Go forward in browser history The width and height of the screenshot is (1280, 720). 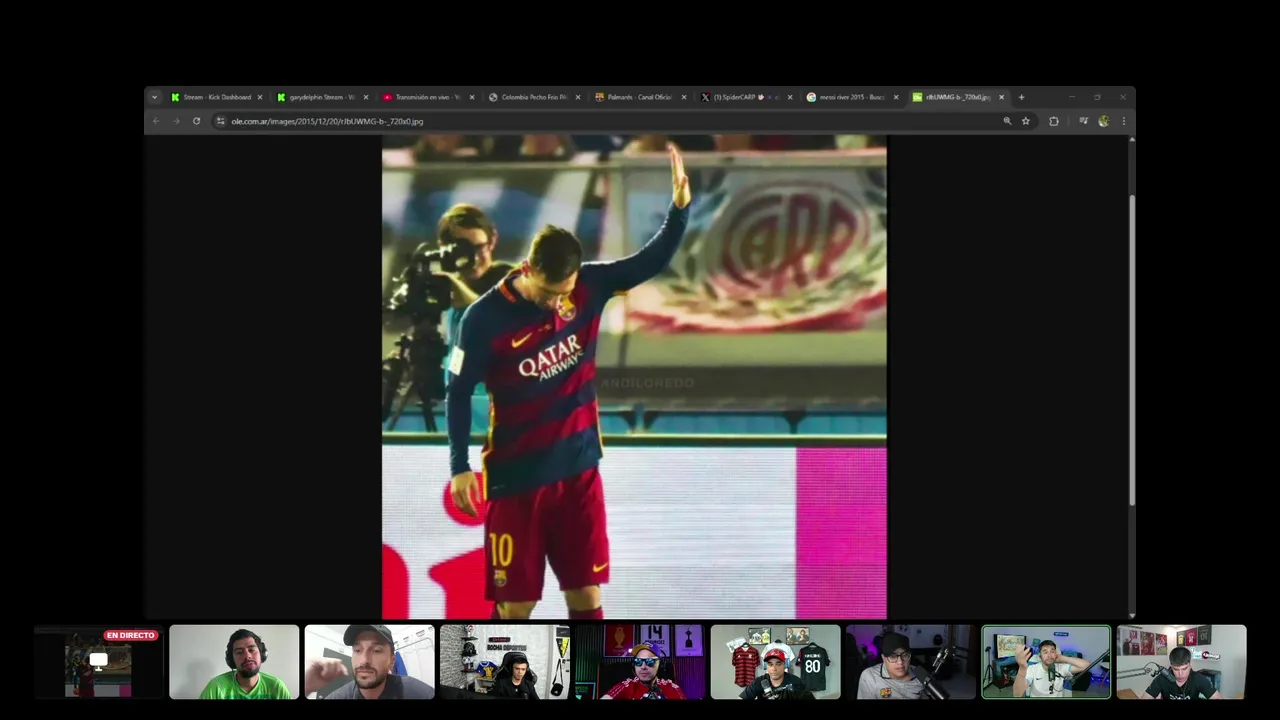[x=176, y=121]
